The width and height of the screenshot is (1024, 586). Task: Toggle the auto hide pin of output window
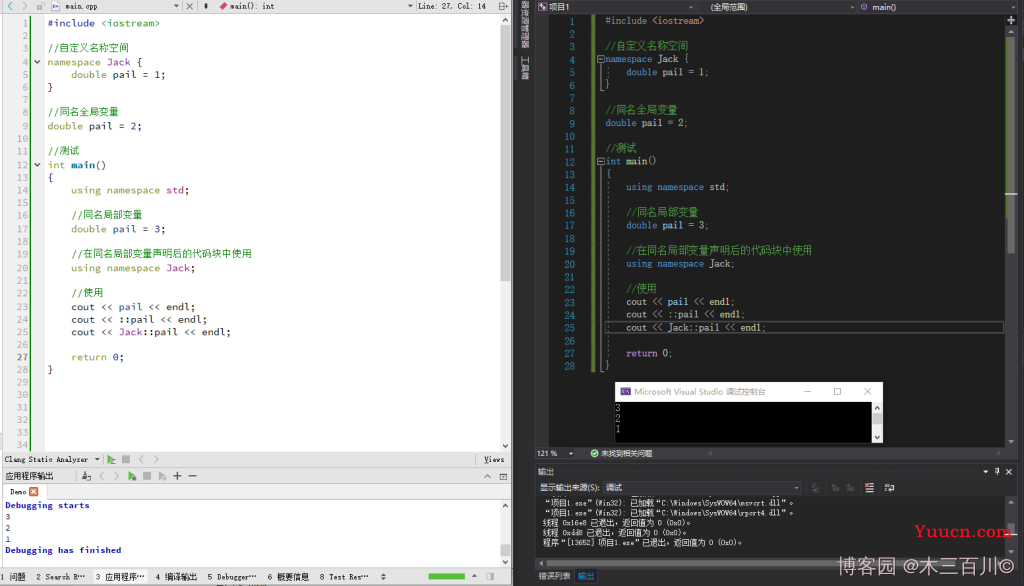click(x=997, y=472)
